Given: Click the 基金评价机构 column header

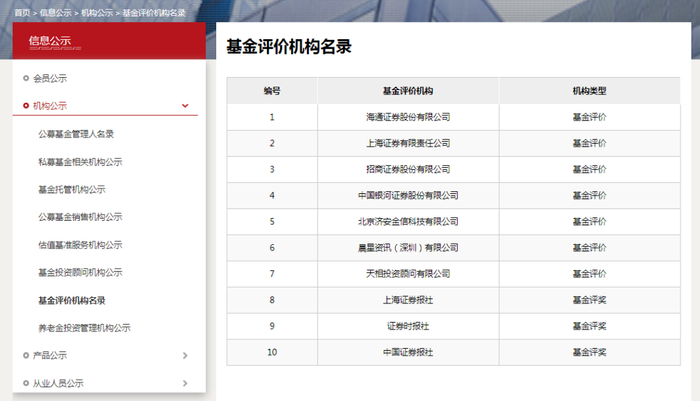Looking at the screenshot, I should click(x=408, y=91).
